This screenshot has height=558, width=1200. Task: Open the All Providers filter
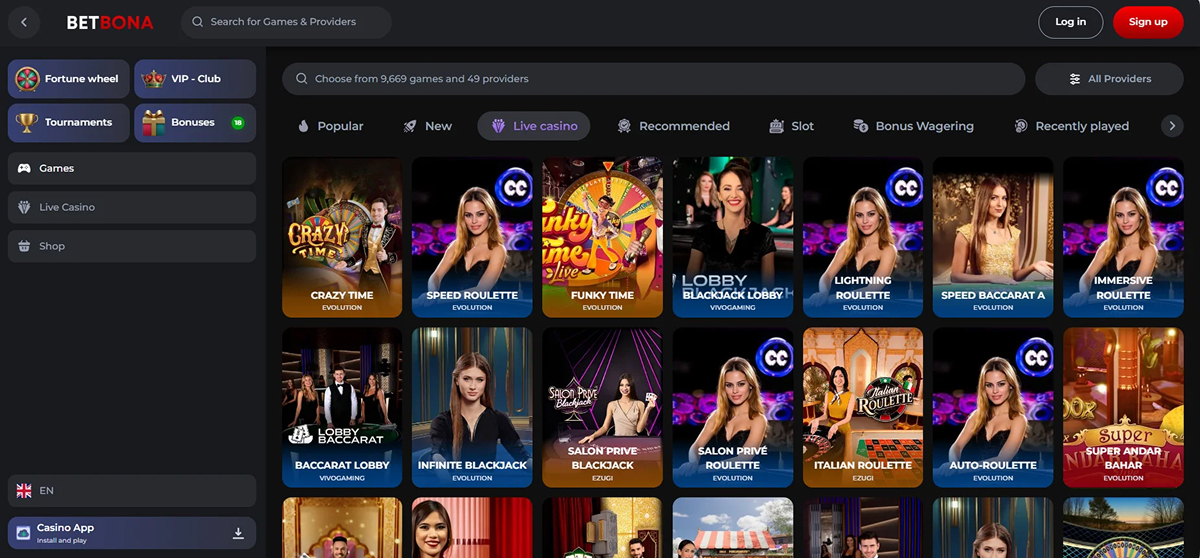click(1110, 79)
